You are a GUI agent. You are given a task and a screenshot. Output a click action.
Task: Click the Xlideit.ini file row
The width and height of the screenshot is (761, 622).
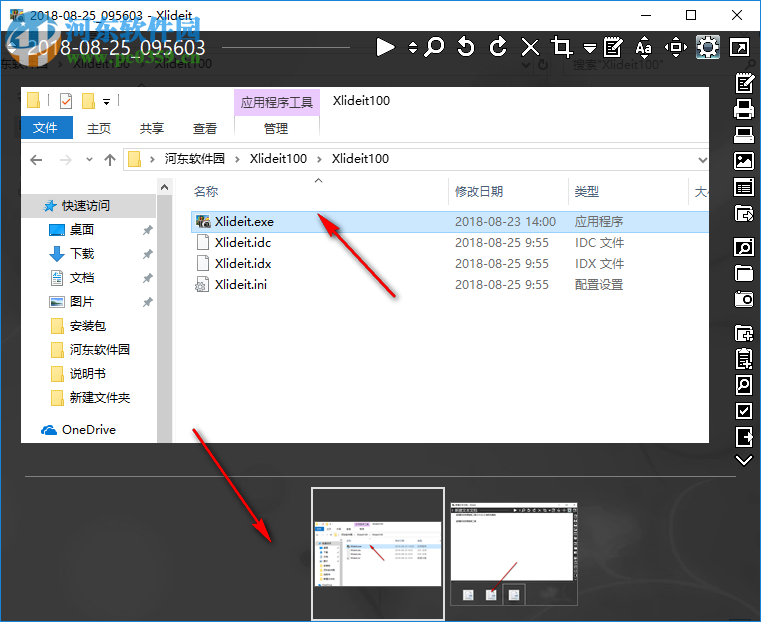coord(449,284)
